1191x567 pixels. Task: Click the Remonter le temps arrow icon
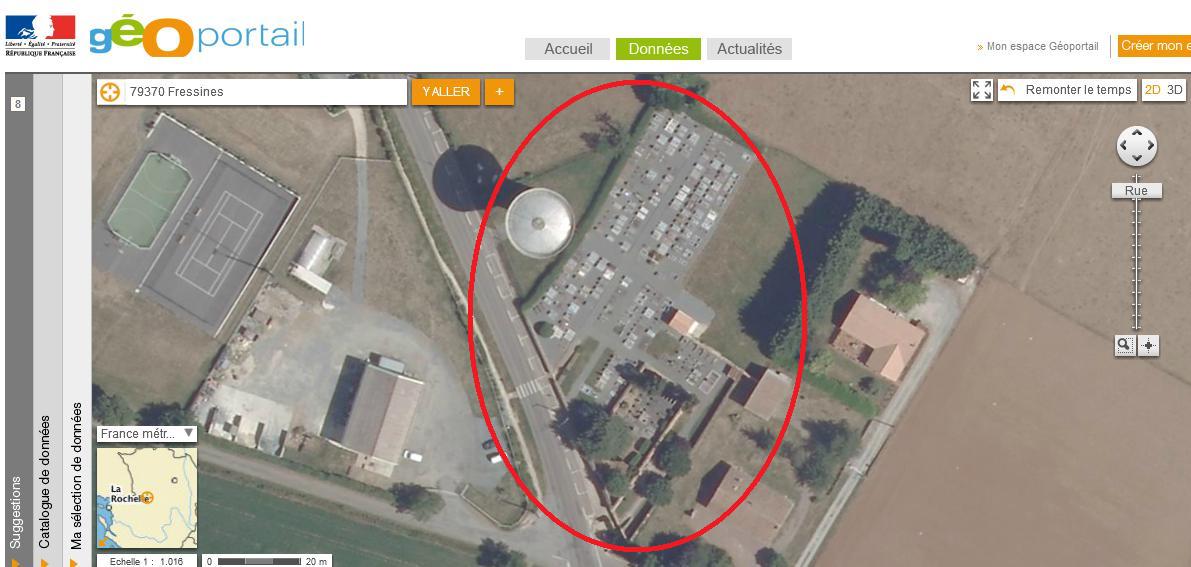1008,90
